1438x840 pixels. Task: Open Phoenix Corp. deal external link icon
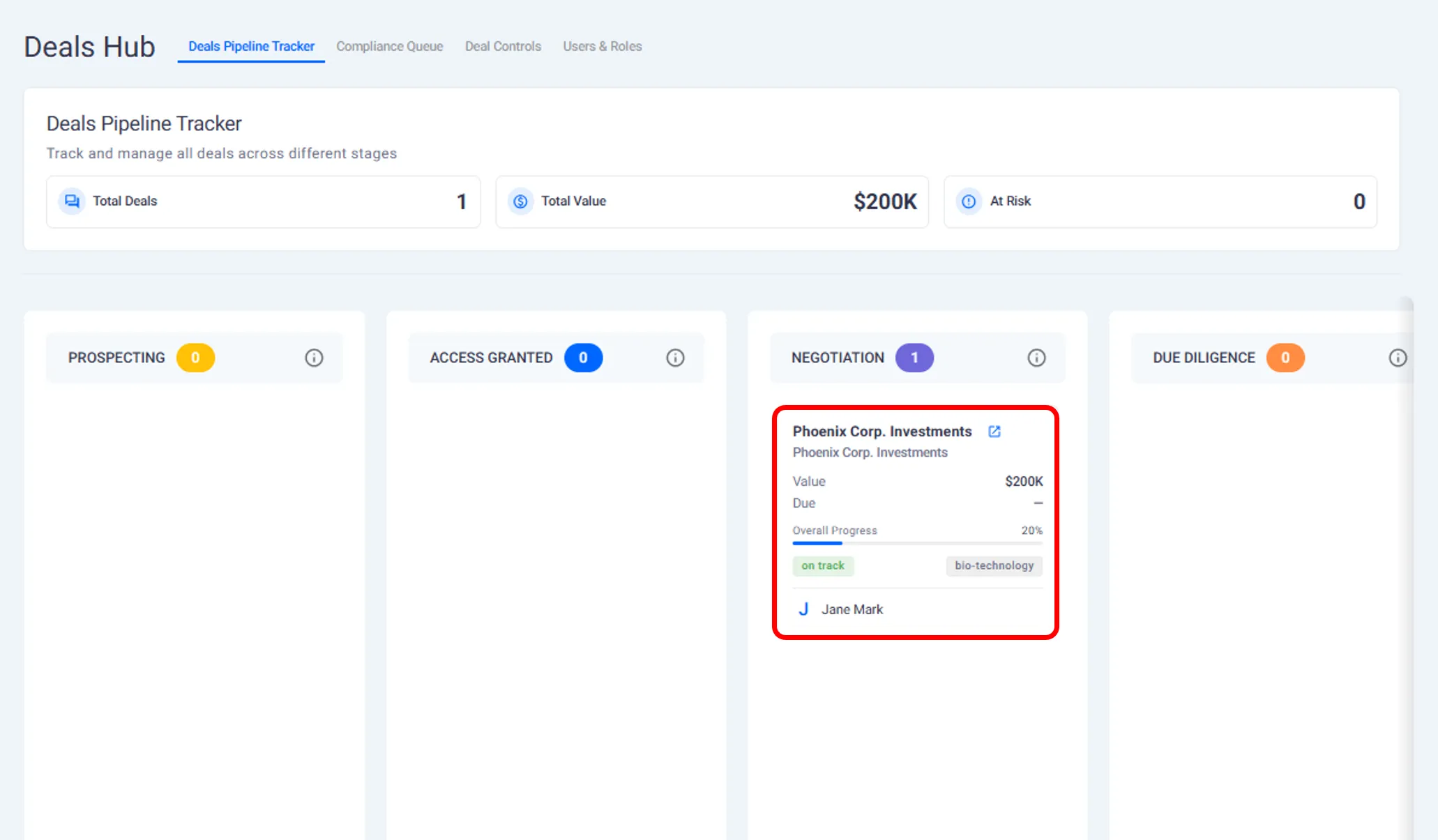pyautogui.click(x=994, y=432)
